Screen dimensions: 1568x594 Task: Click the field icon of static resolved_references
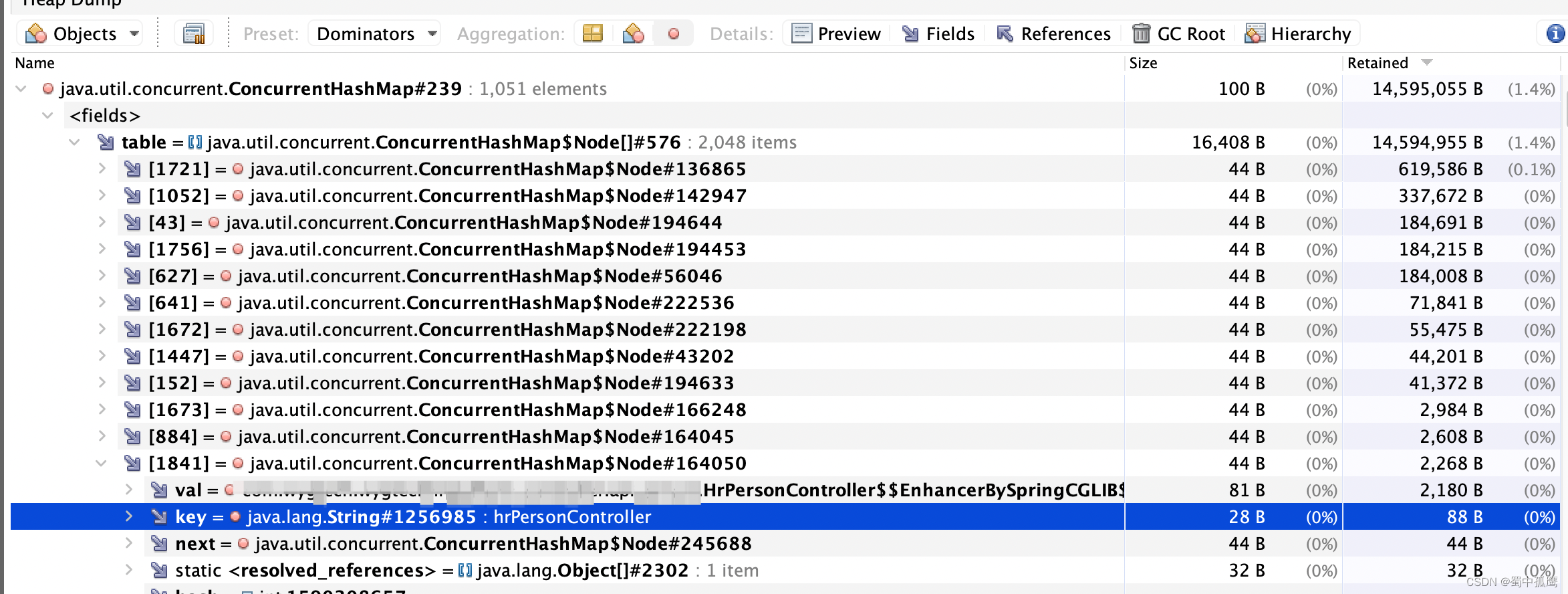point(159,570)
